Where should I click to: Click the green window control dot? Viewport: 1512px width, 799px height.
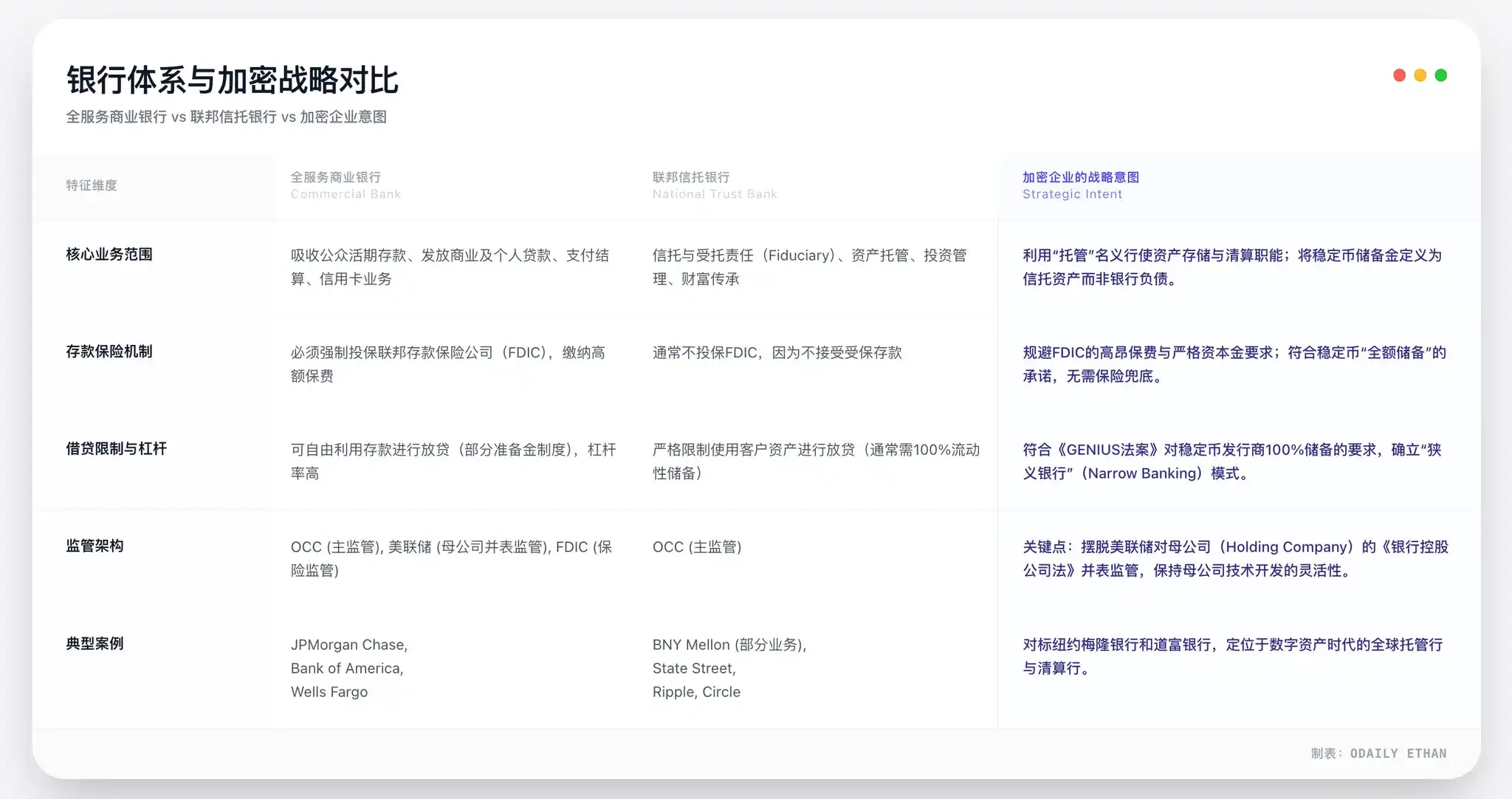pos(1440,75)
